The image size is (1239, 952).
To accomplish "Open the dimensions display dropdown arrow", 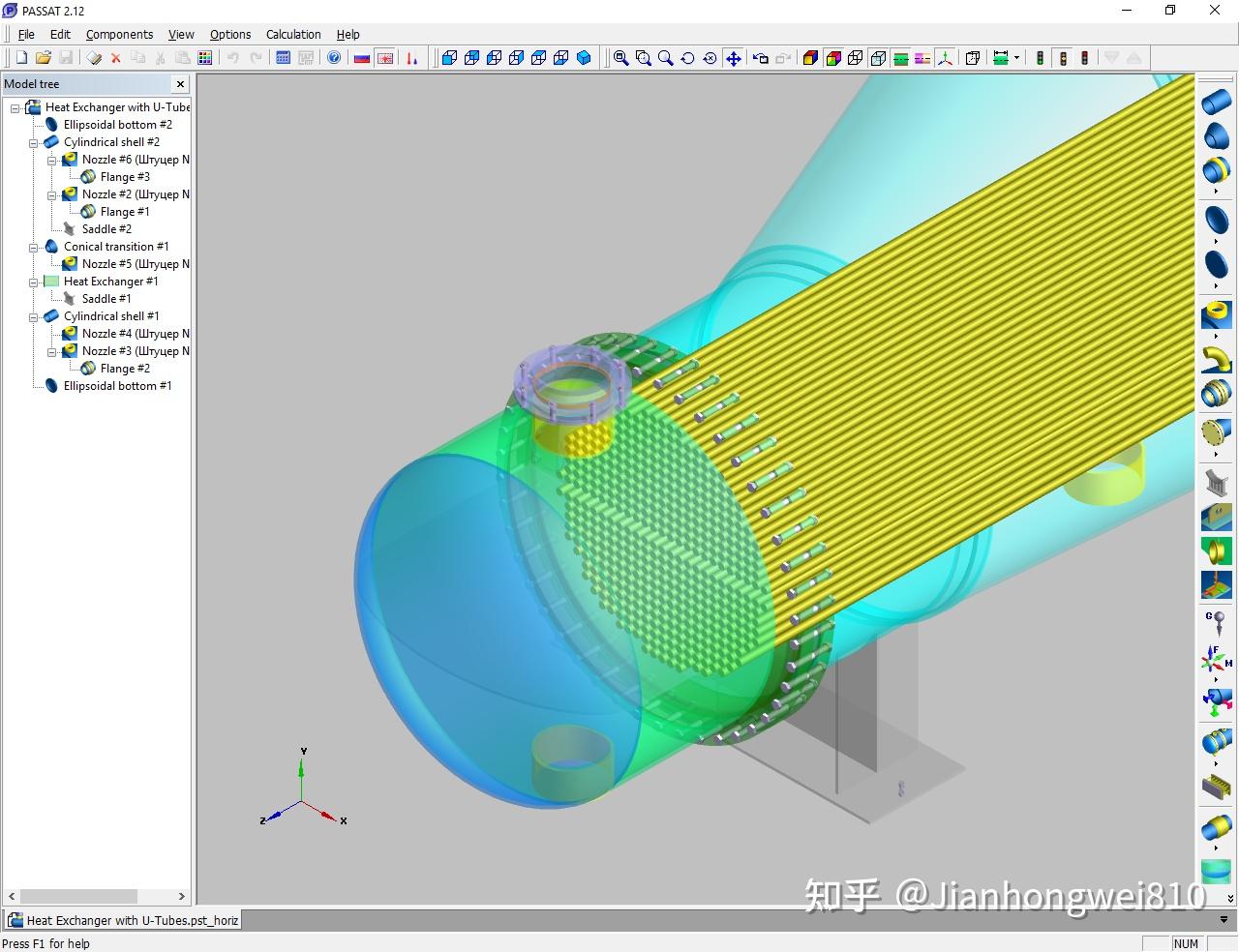I will click(x=1016, y=58).
